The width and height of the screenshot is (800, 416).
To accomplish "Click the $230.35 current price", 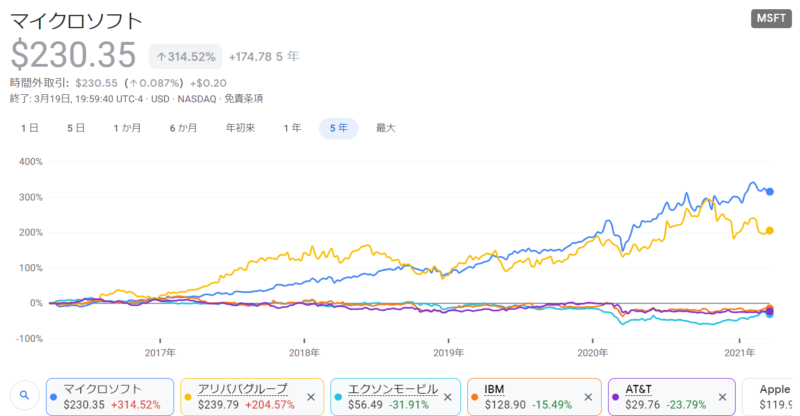I will (x=73, y=55).
